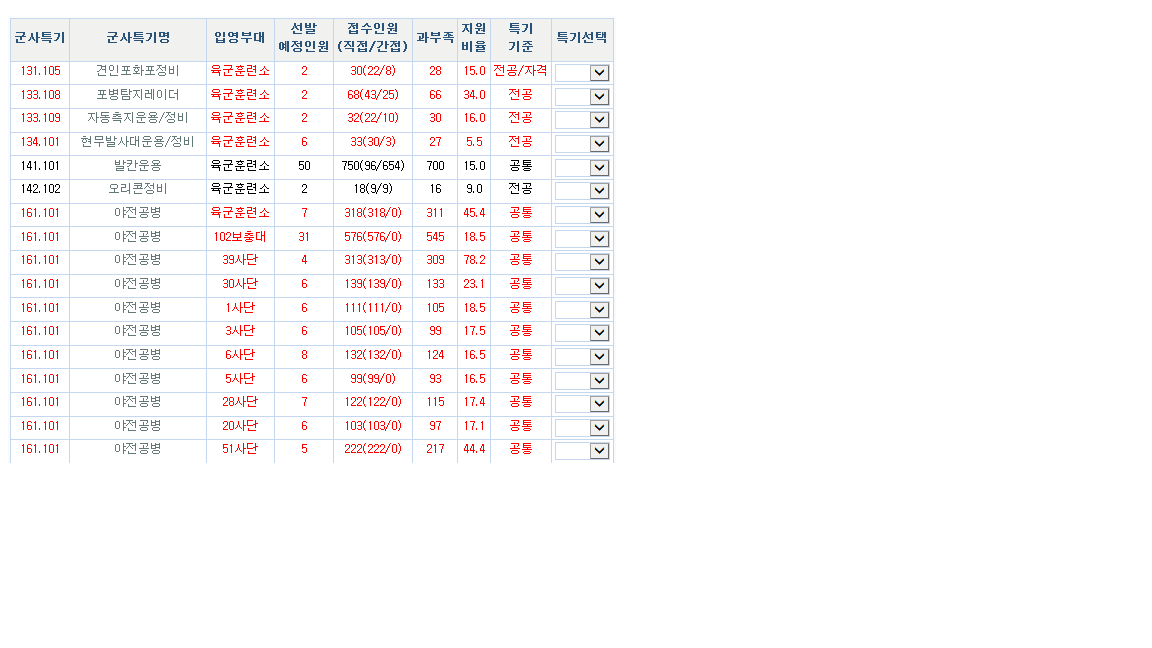The image size is (1152, 648).
Task: Click the 과부족 column header
Action: pyautogui.click(x=435, y=38)
